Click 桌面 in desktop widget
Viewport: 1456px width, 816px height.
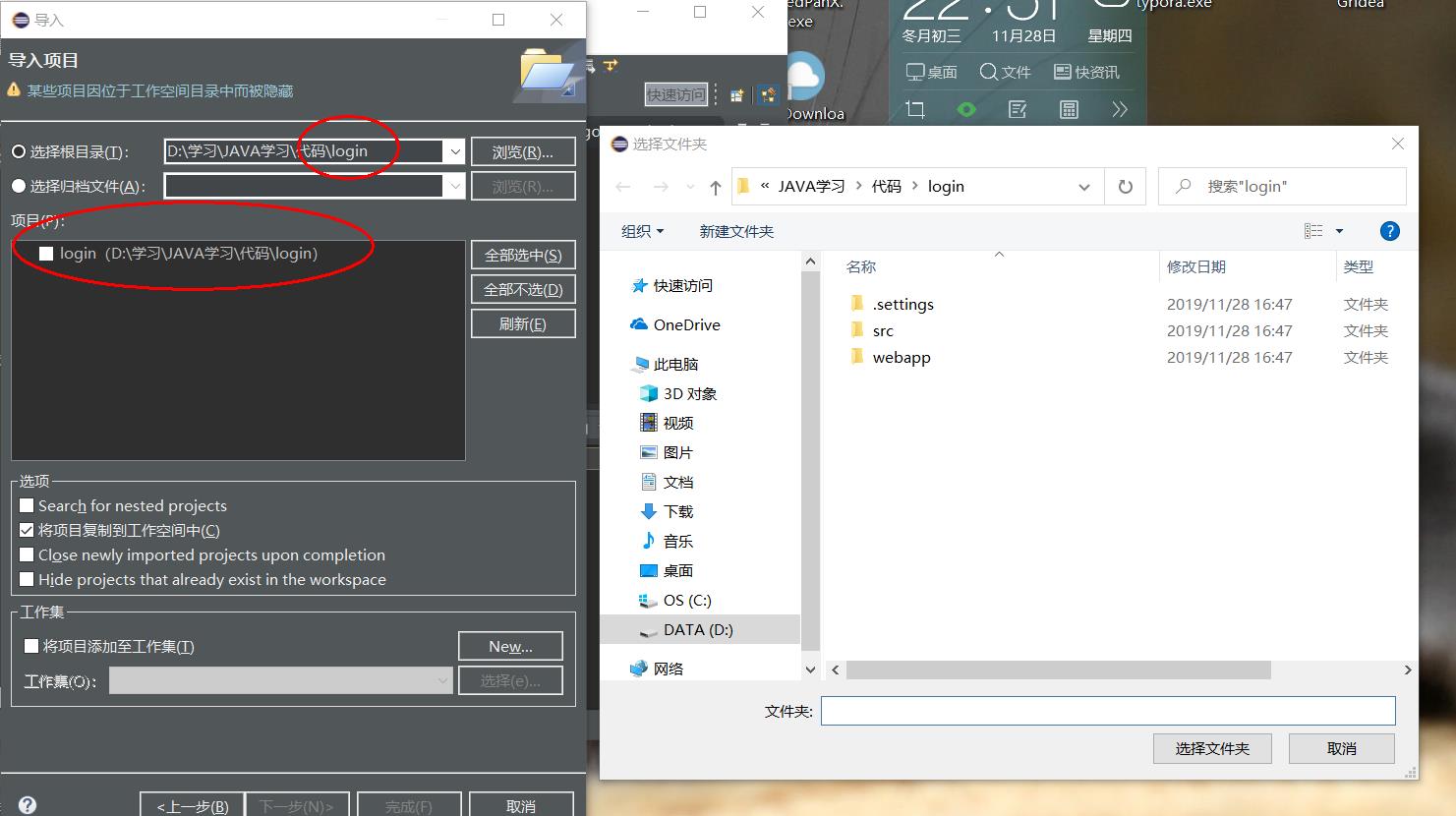click(931, 72)
